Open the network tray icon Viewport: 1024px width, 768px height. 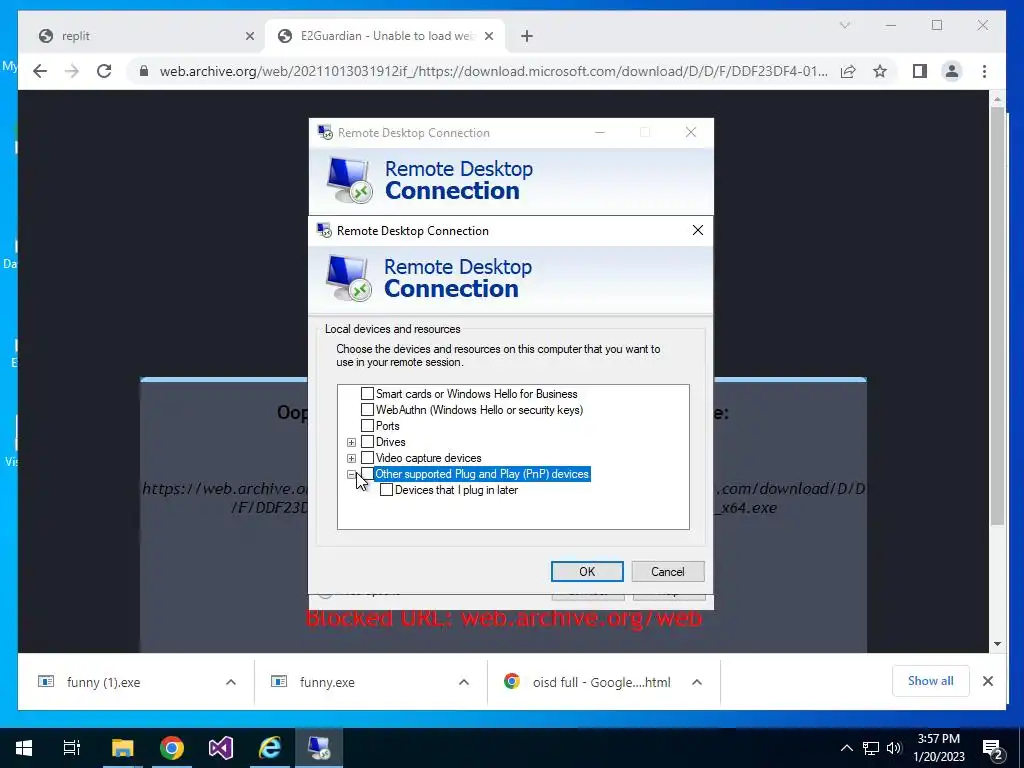pyautogui.click(x=871, y=748)
